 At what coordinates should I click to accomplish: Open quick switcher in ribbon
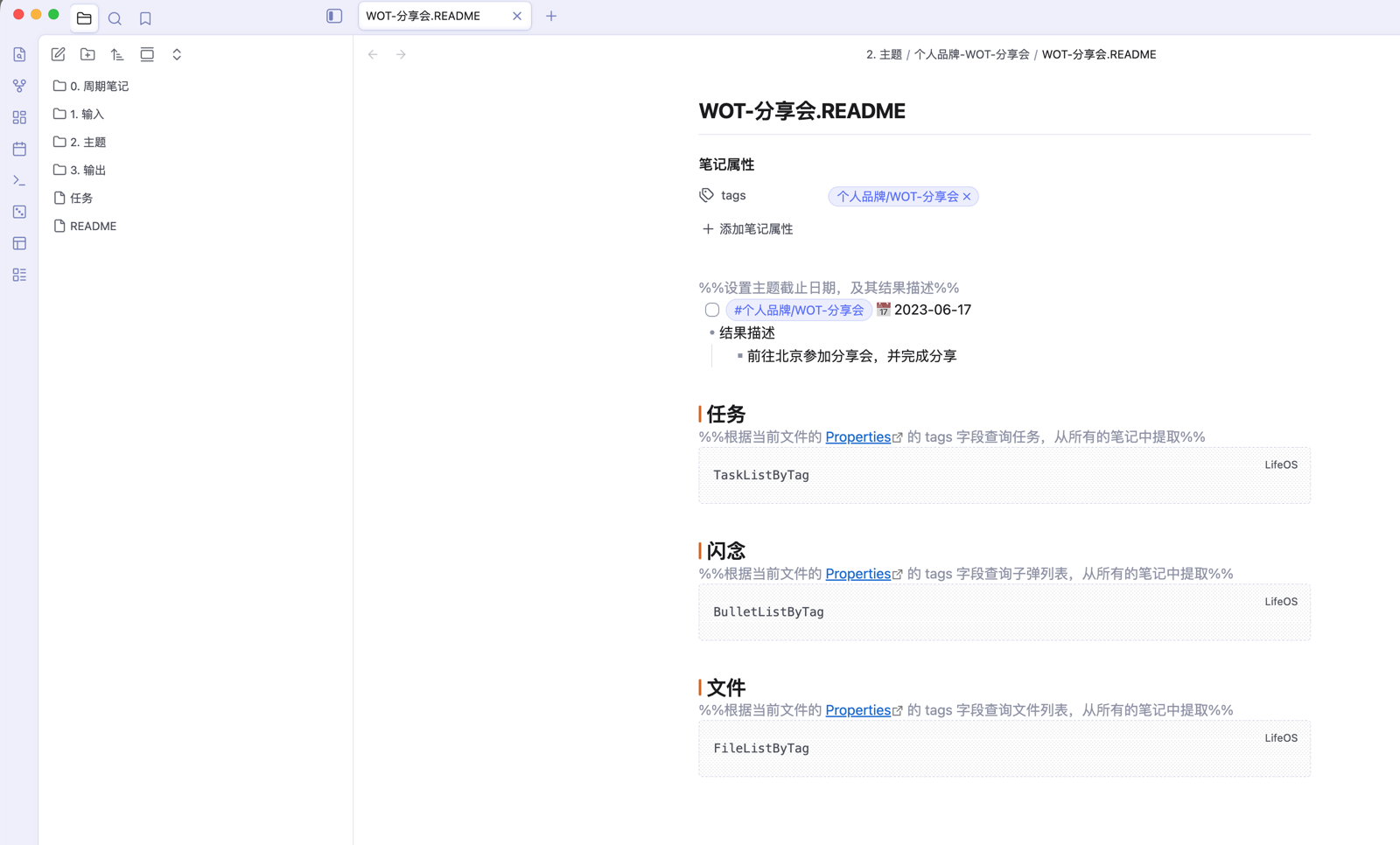click(19, 54)
